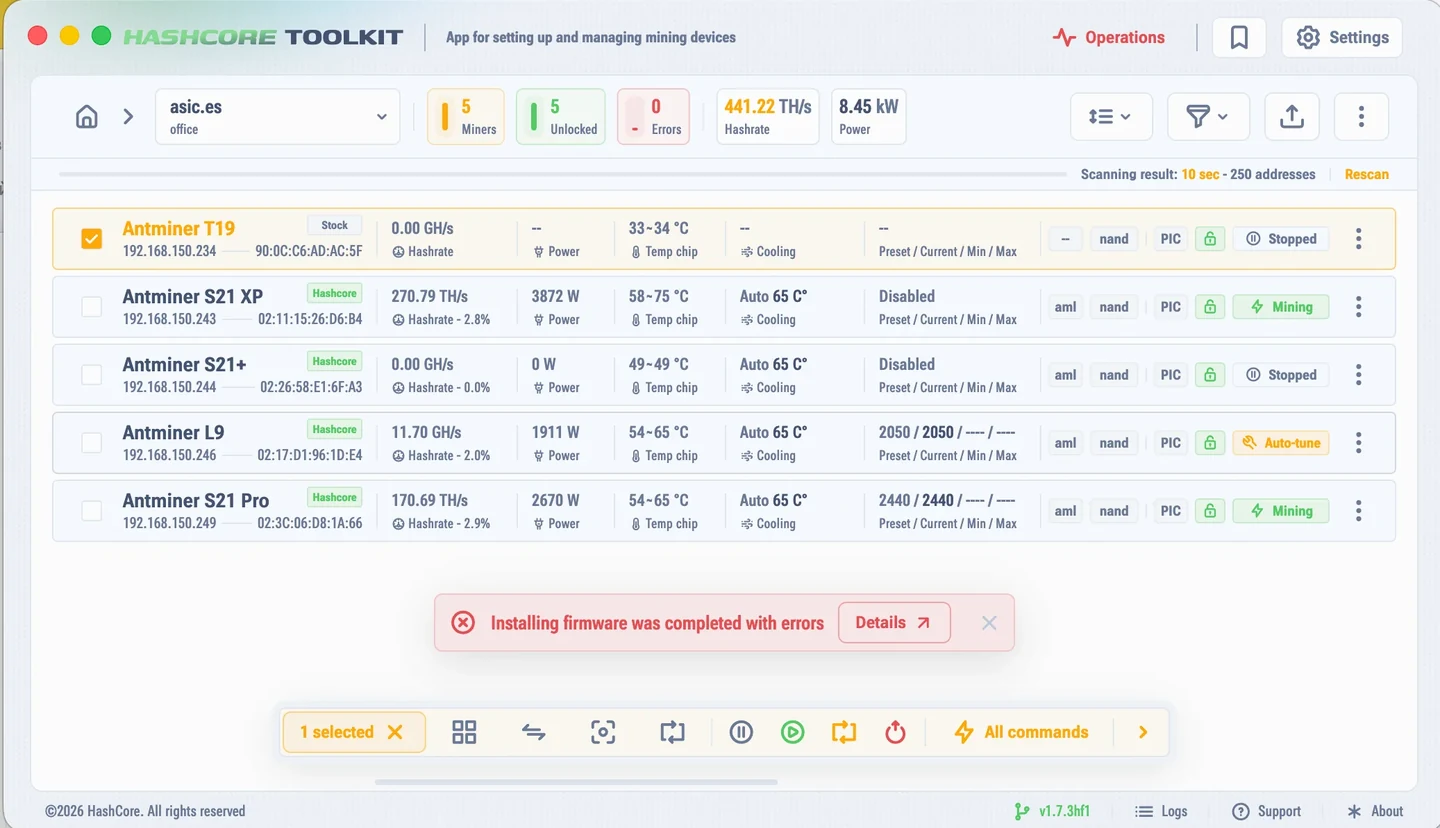Open the bookmark icon button

pyautogui.click(x=1239, y=38)
